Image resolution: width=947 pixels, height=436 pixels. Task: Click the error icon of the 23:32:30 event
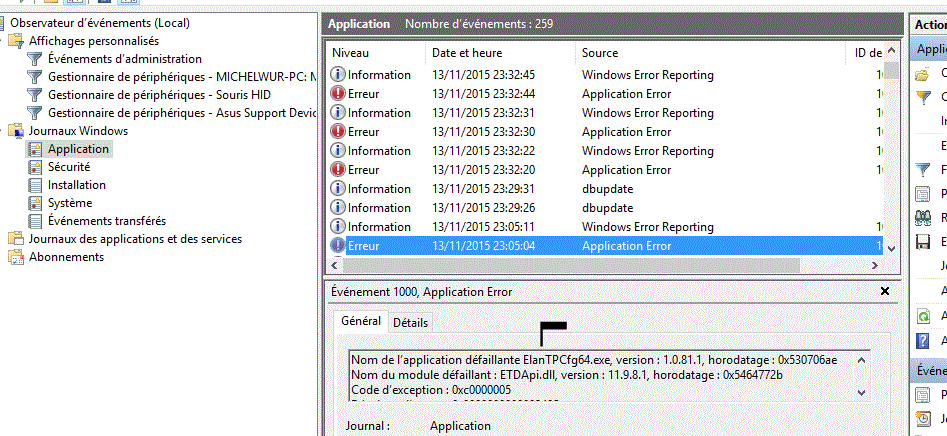(x=338, y=132)
